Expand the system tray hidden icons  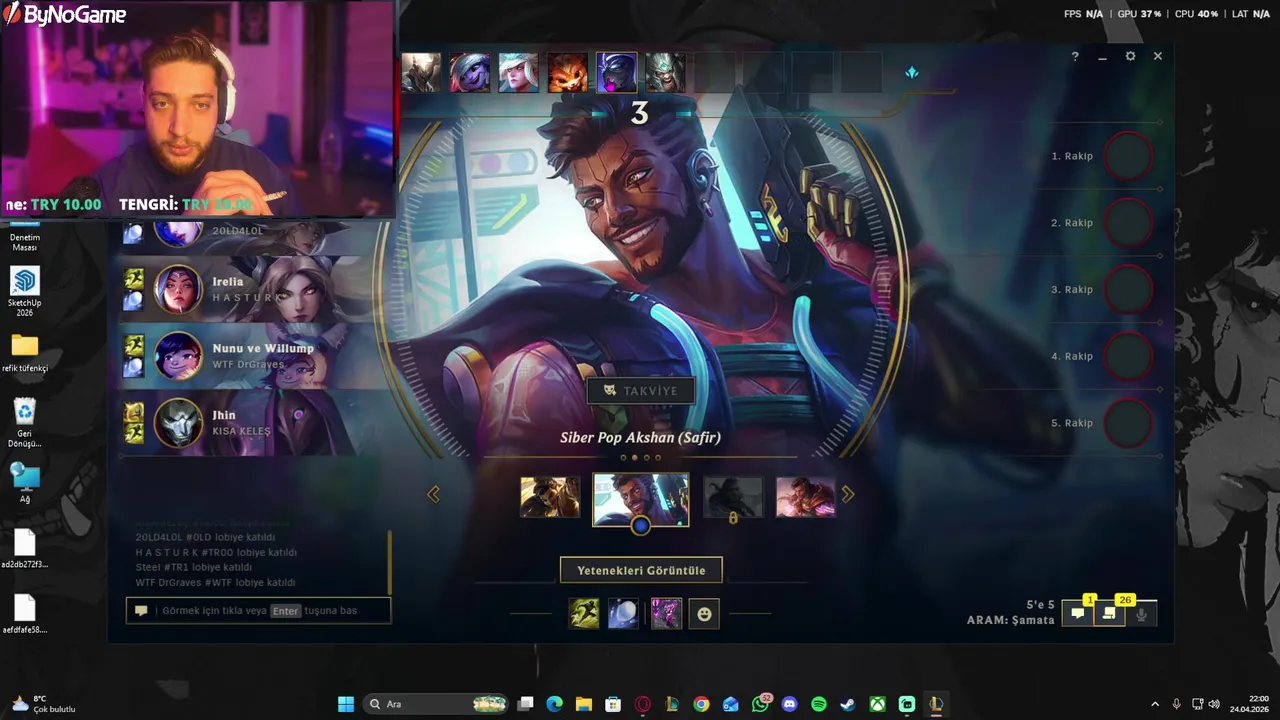1155,704
